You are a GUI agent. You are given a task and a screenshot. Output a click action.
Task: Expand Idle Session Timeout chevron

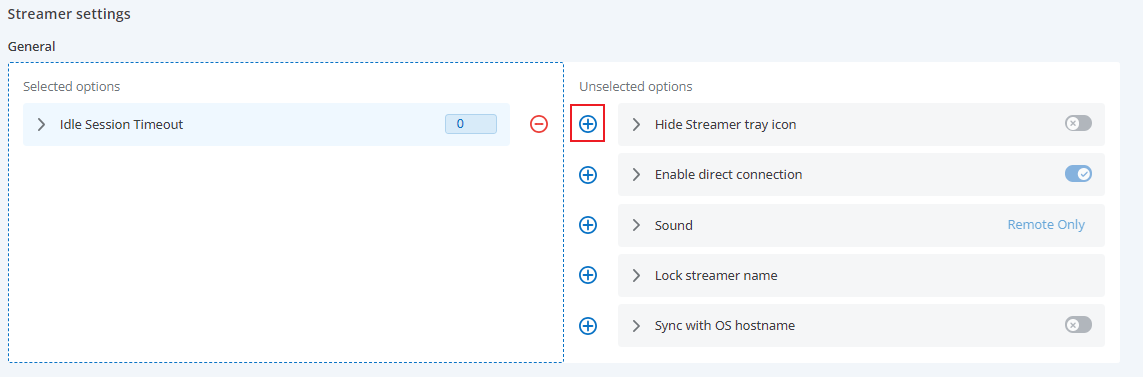point(42,124)
